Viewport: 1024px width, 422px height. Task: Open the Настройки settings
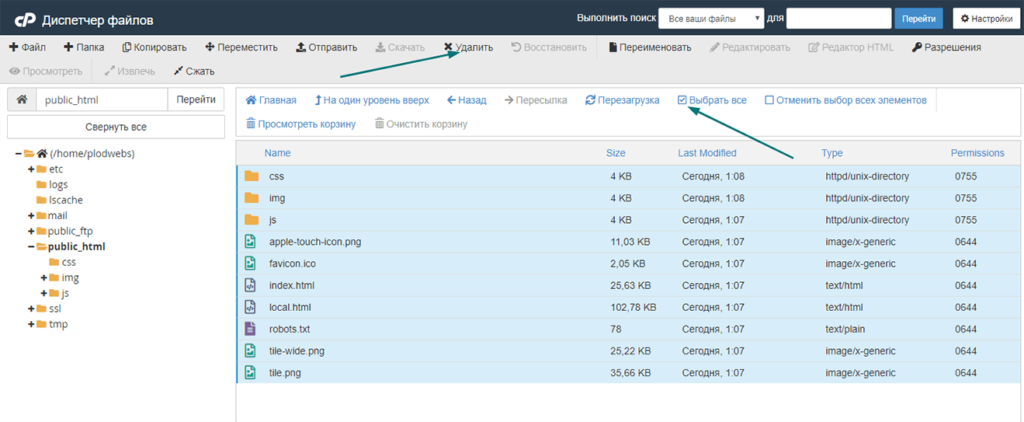point(986,19)
